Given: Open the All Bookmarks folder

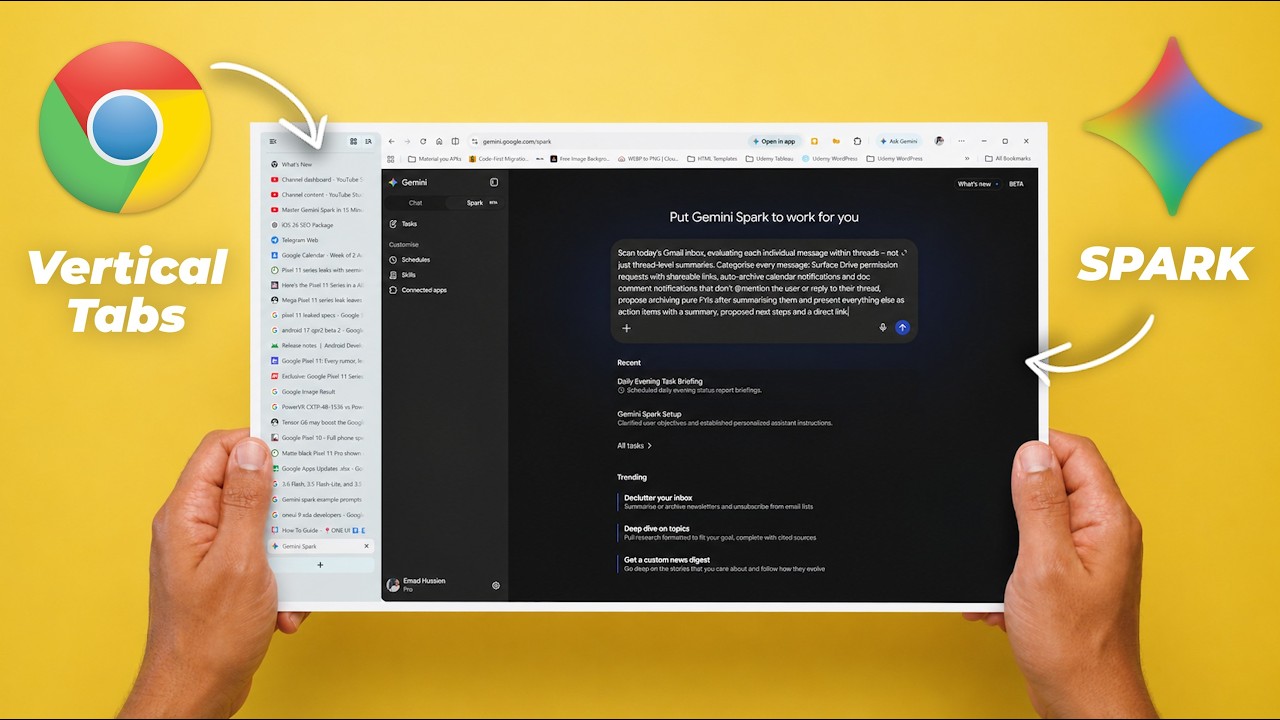Looking at the screenshot, I should 1008,158.
